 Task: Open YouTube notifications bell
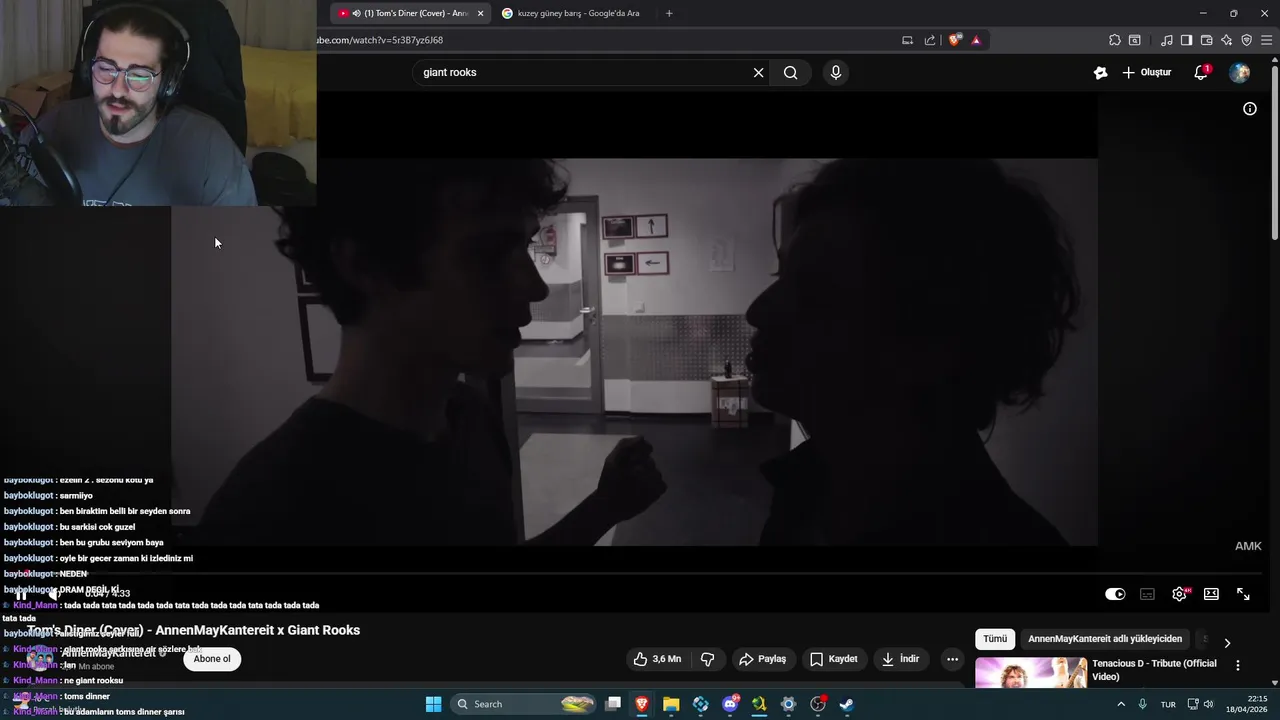[x=1201, y=72]
